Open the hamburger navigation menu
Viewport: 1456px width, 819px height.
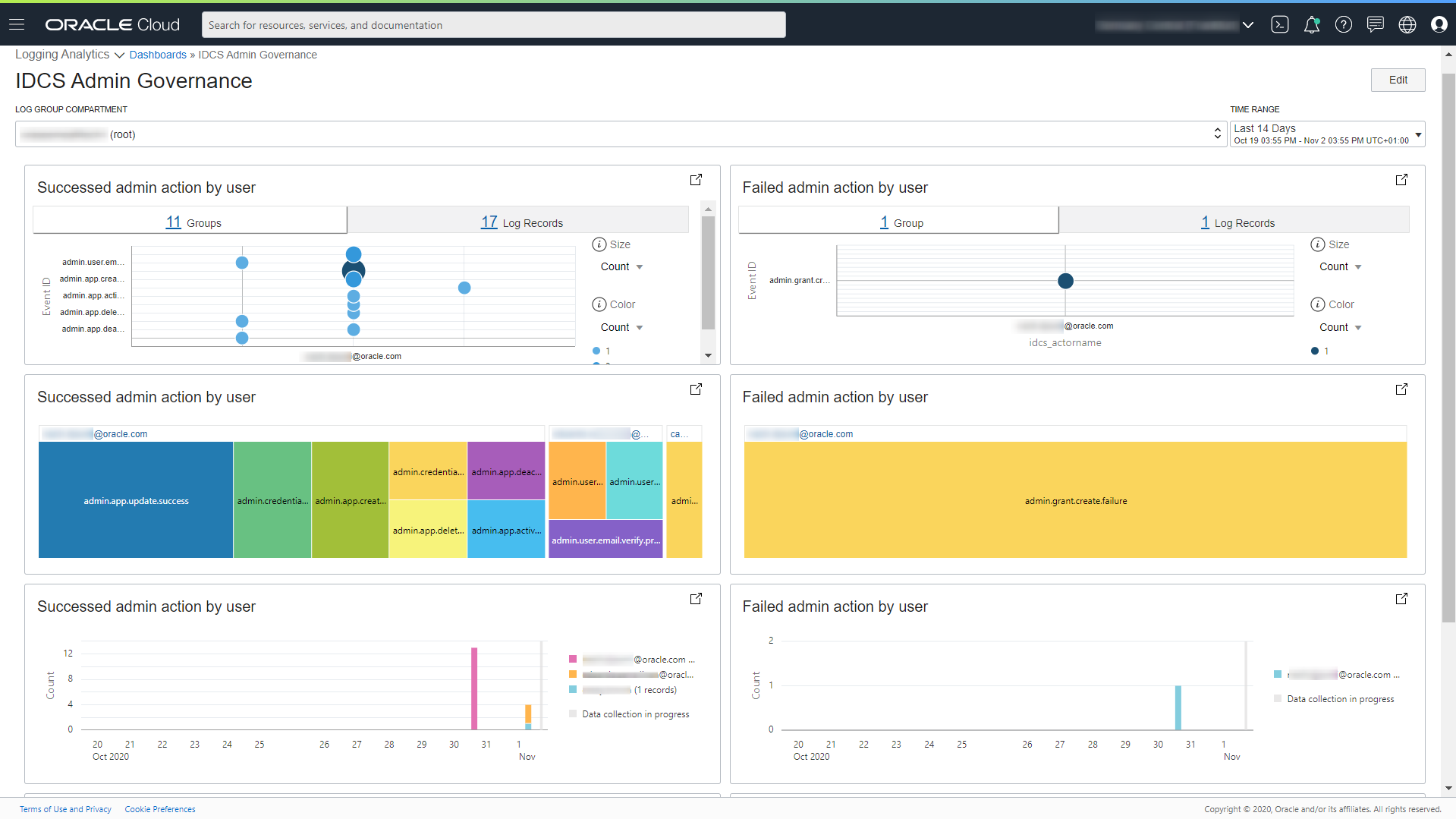point(17,24)
